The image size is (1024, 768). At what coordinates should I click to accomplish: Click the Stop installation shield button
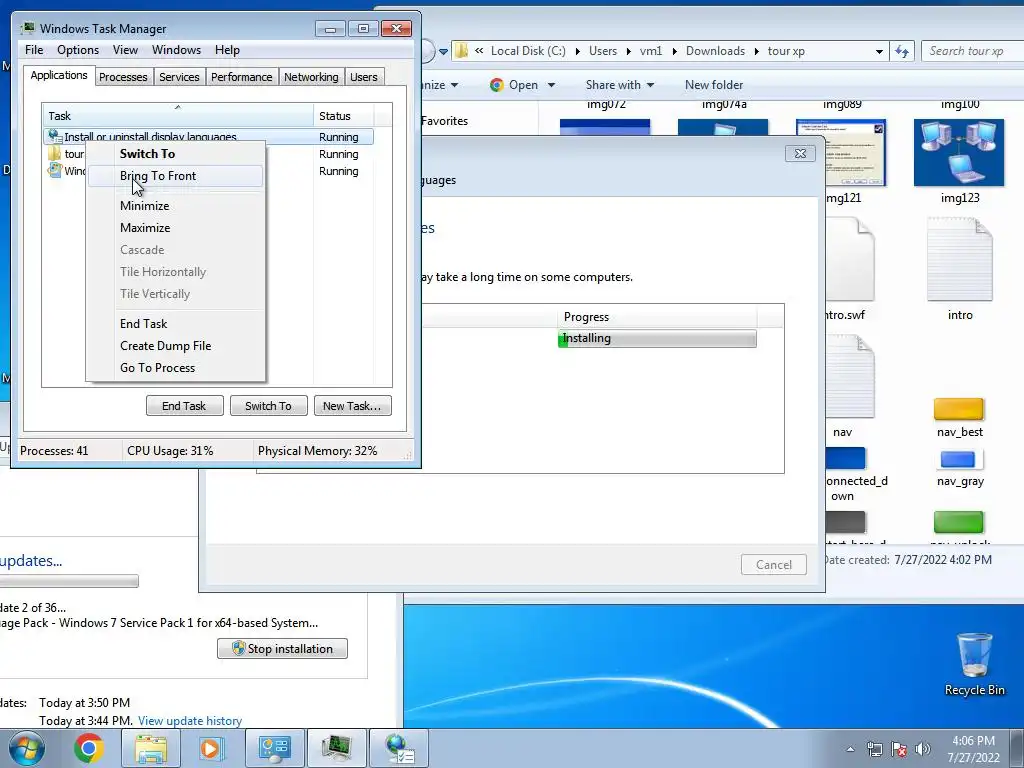(x=282, y=648)
